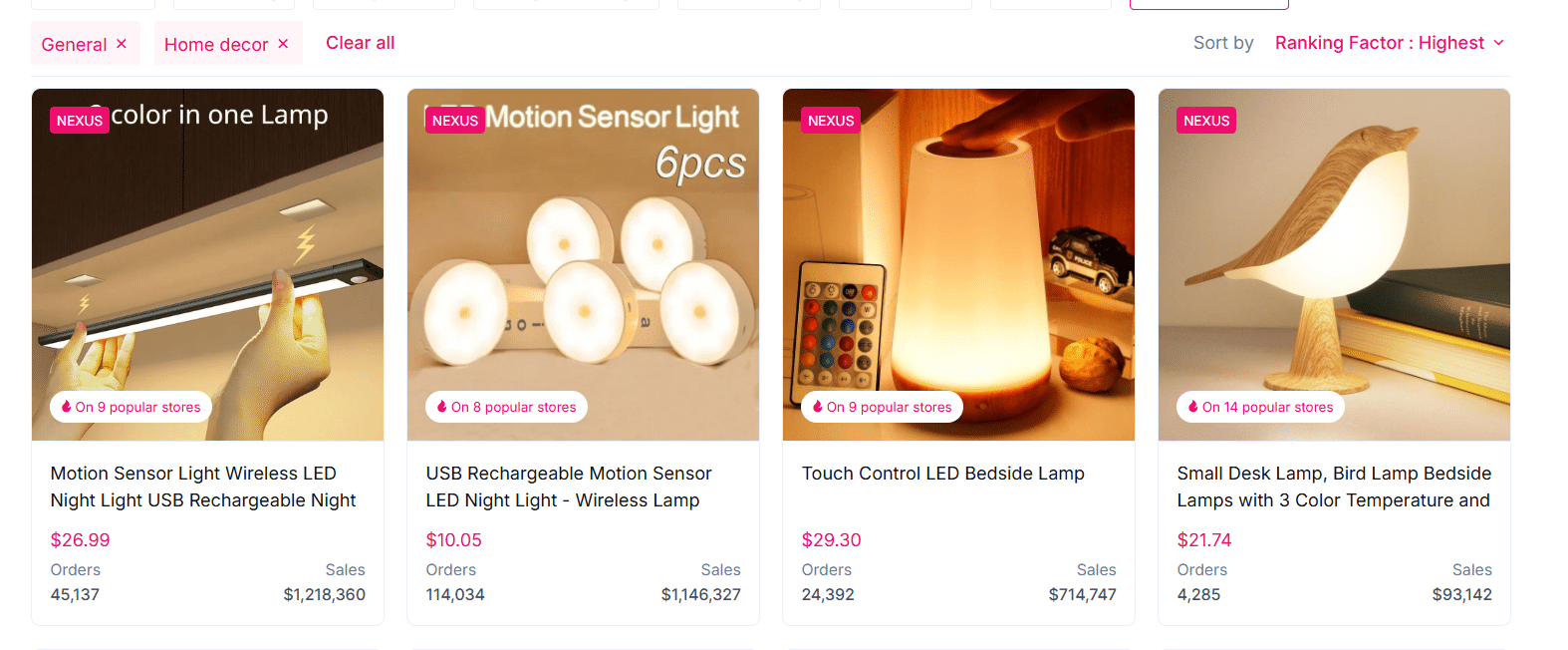Click the $29.30 price on bedside lamp
1568x650 pixels.
tap(831, 540)
